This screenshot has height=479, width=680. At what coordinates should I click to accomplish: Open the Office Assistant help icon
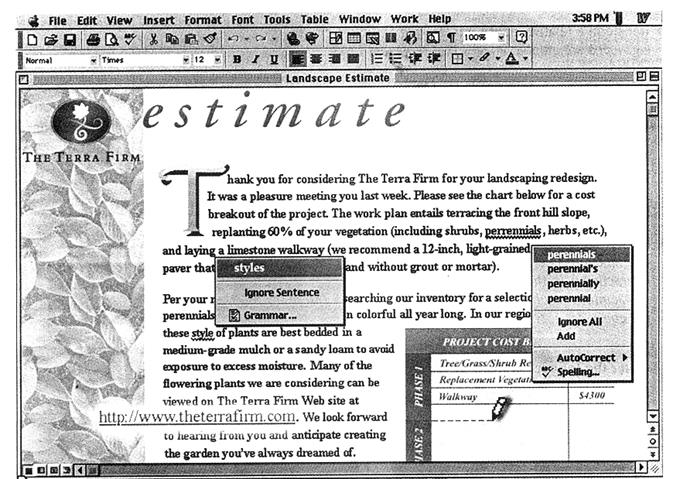click(x=521, y=37)
